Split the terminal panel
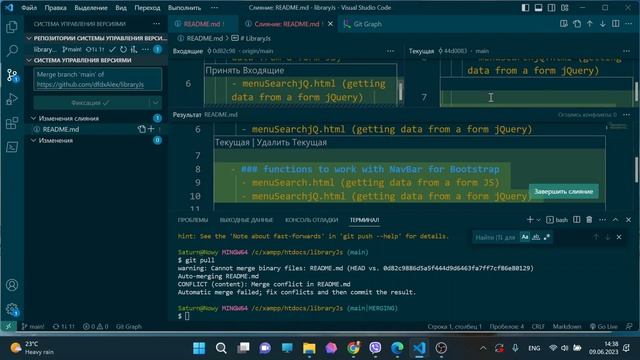The width and height of the screenshot is (640, 360). click(x=576, y=220)
